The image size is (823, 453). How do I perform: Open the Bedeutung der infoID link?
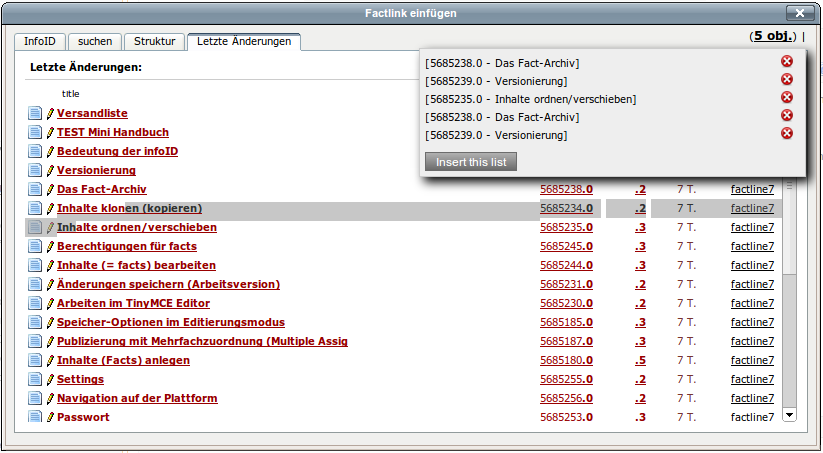117,151
